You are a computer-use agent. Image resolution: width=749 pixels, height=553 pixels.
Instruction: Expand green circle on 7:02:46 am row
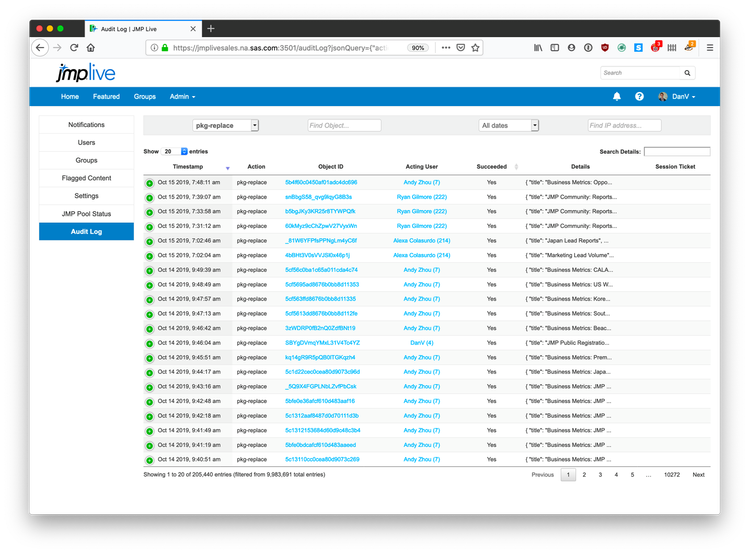150,242
